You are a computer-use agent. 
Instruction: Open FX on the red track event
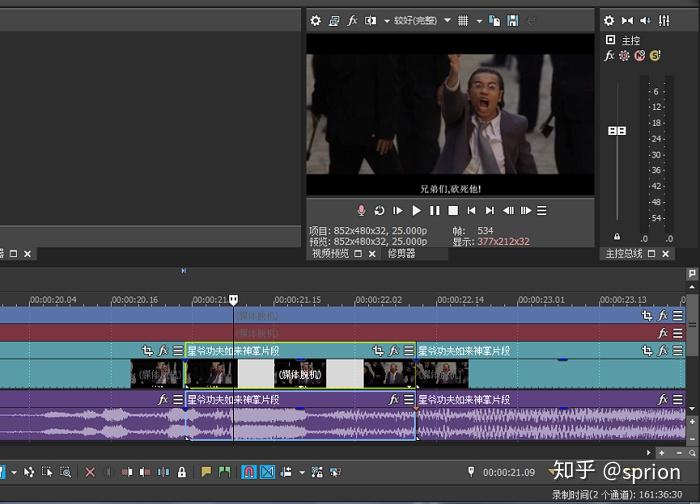[x=663, y=333]
